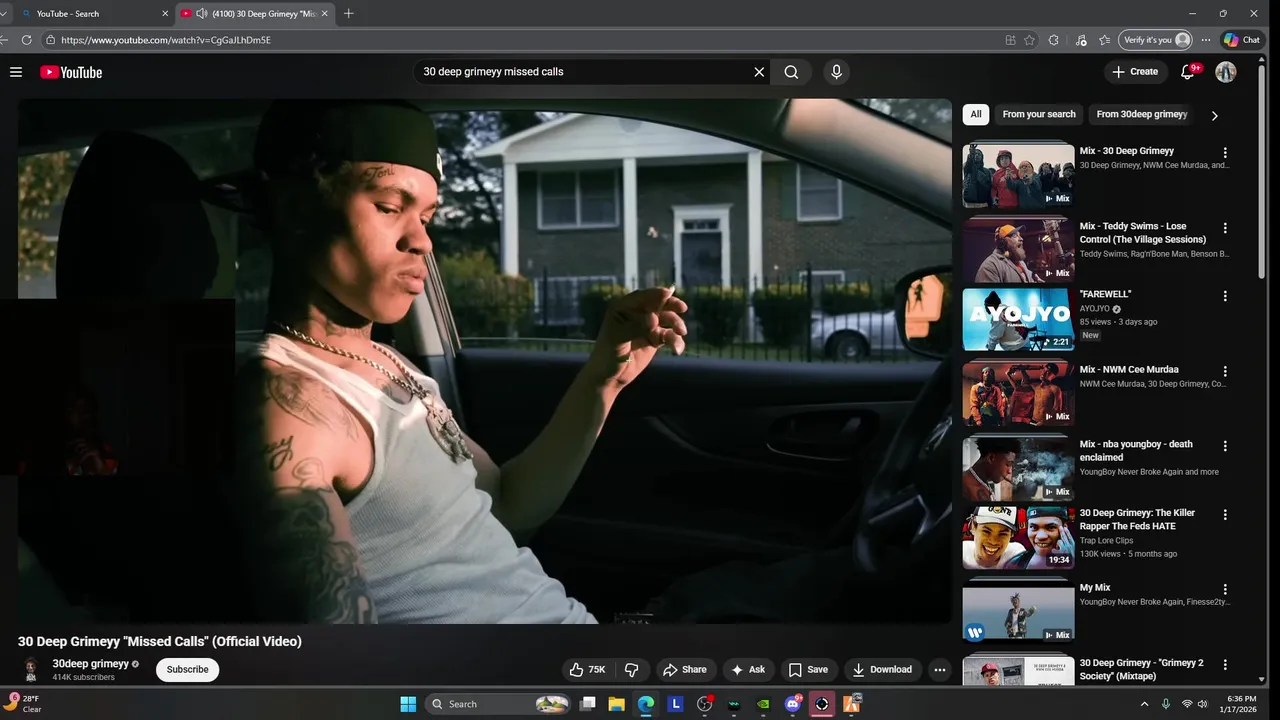Open the Create menu
The width and height of the screenshot is (1280, 720).
pyautogui.click(x=1135, y=72)
